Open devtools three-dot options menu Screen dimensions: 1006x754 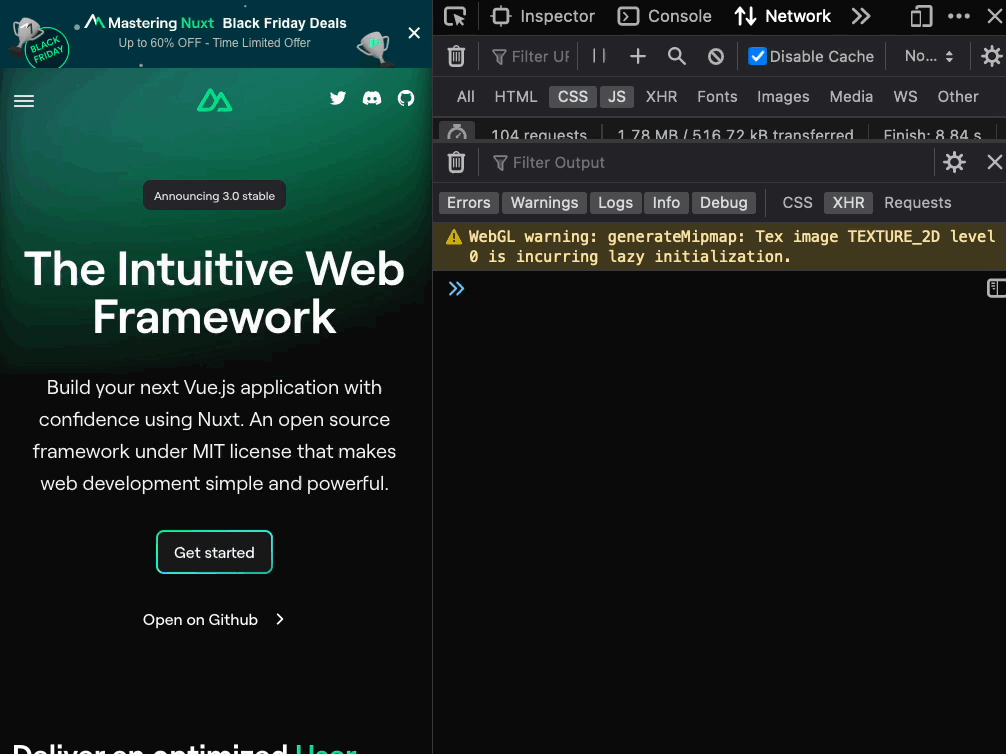pyautogui.click(x=959, y=16)
